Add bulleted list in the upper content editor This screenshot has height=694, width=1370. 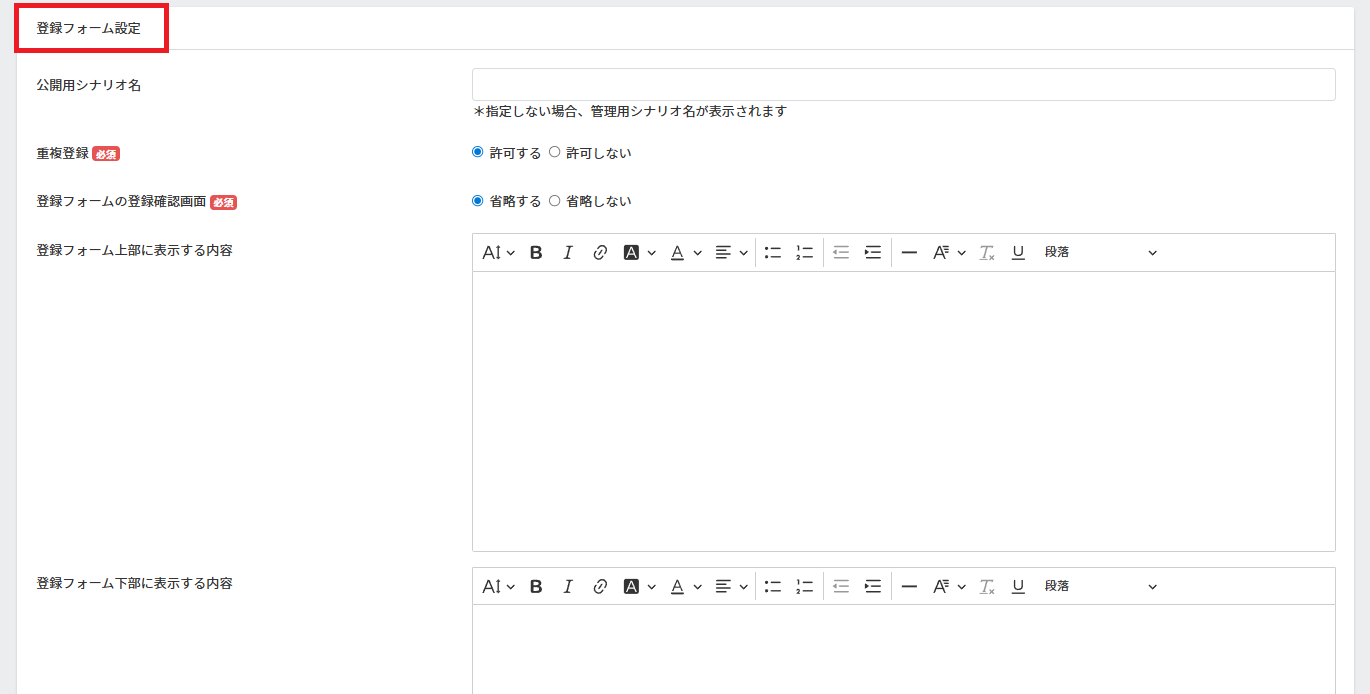coord(772,253)
